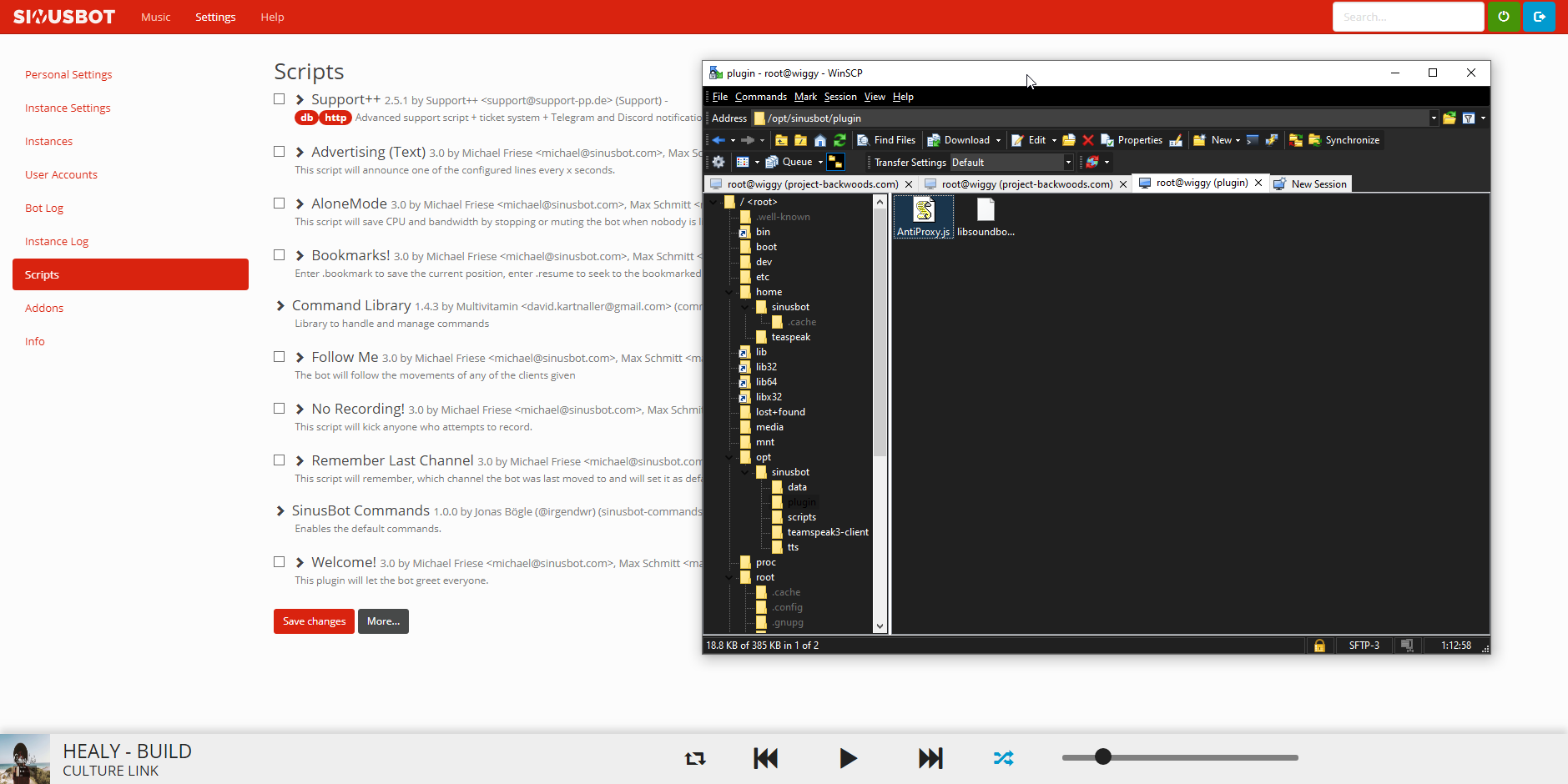
Task: Click the red Delete X icon
Action: [1087, 140]
